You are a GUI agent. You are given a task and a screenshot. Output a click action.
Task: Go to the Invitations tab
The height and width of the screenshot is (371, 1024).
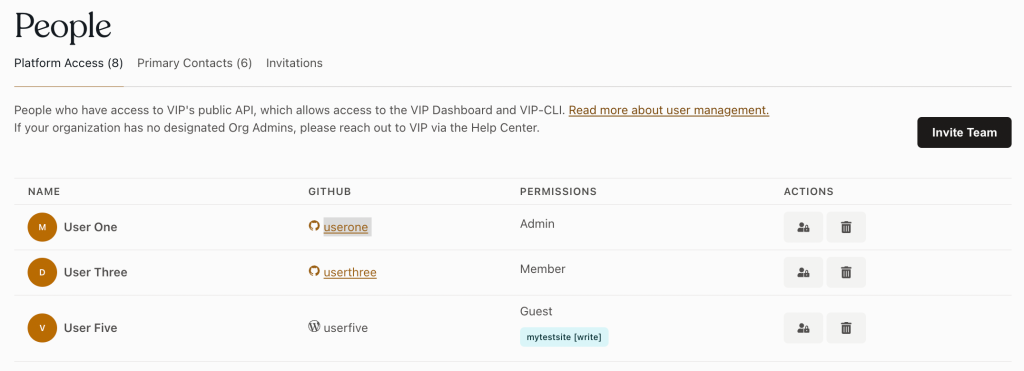[294, 63]
